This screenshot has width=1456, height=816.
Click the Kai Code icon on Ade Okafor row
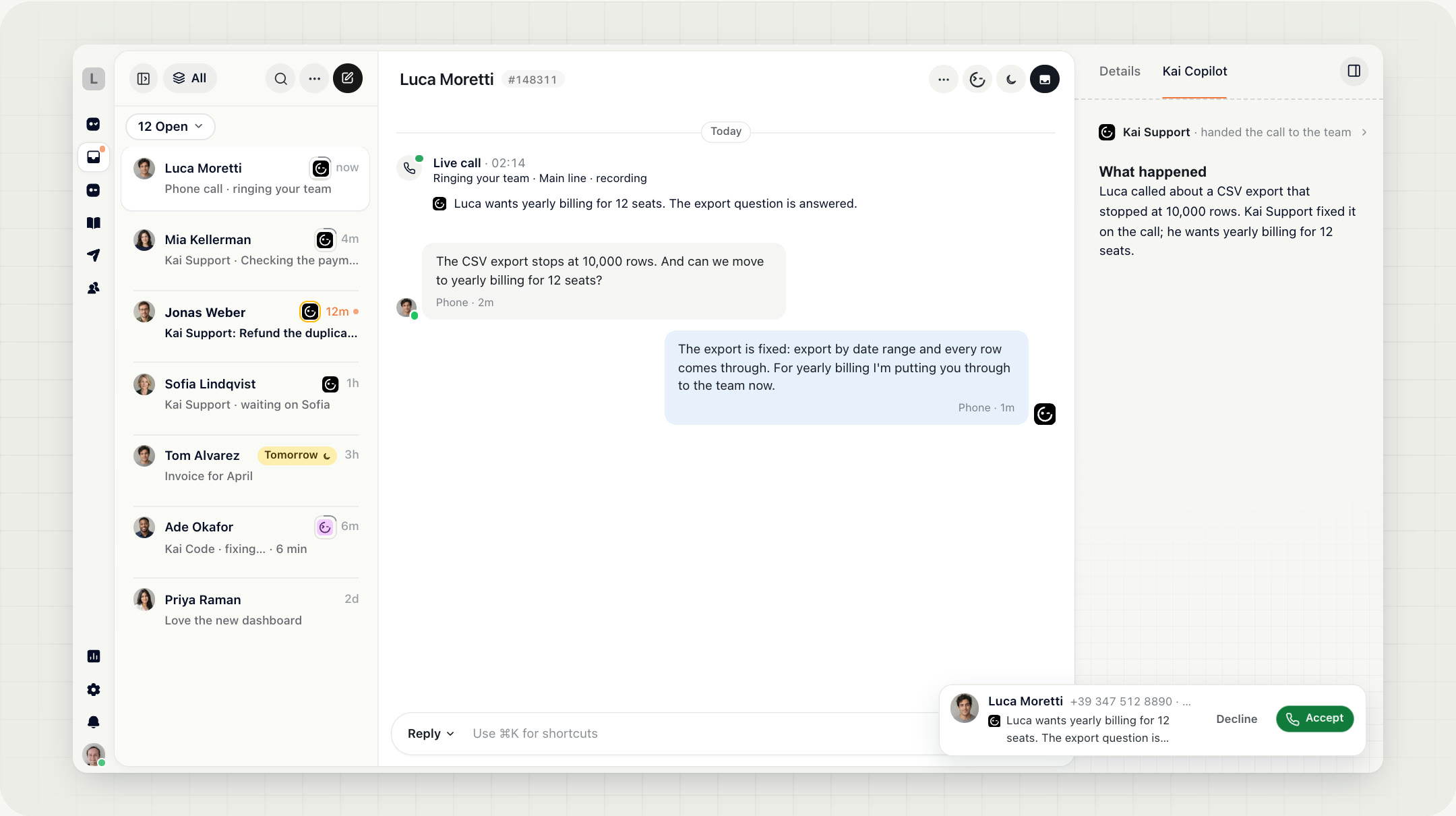tap(325, 527)
